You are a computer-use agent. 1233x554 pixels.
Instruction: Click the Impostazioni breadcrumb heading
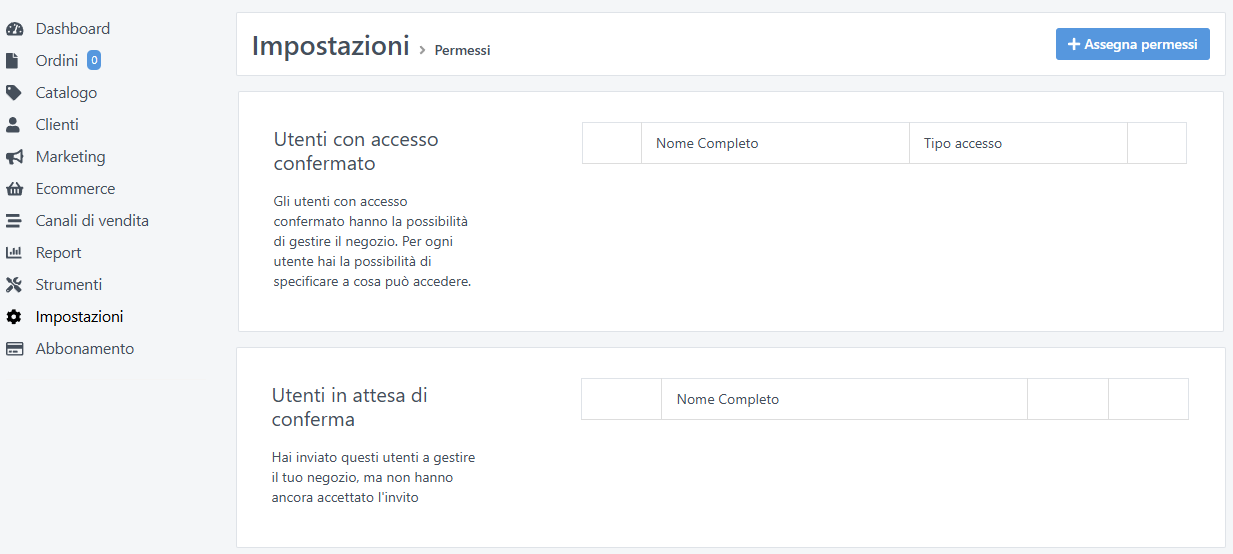click(330, 46)
